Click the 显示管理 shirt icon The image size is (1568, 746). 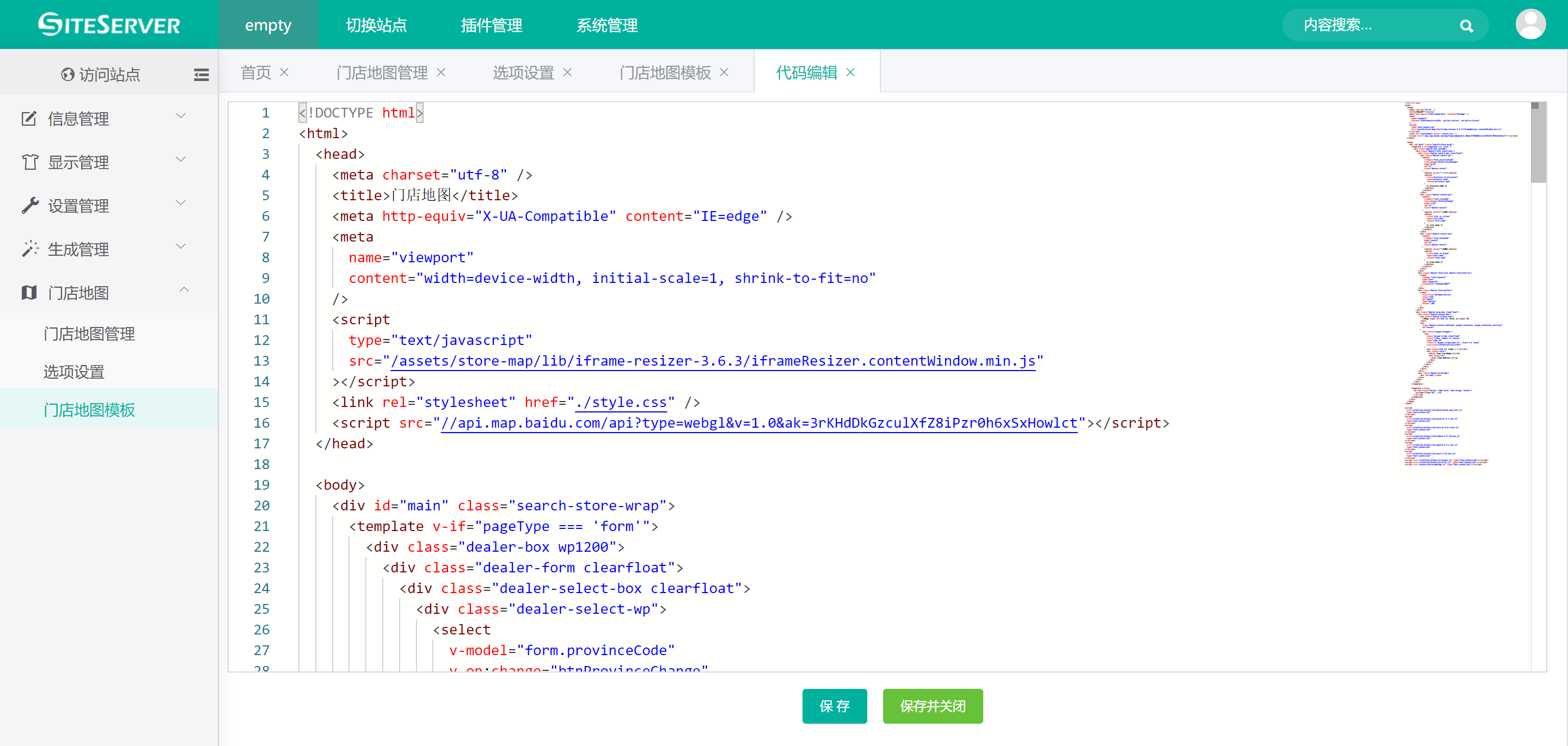[29, 162]
